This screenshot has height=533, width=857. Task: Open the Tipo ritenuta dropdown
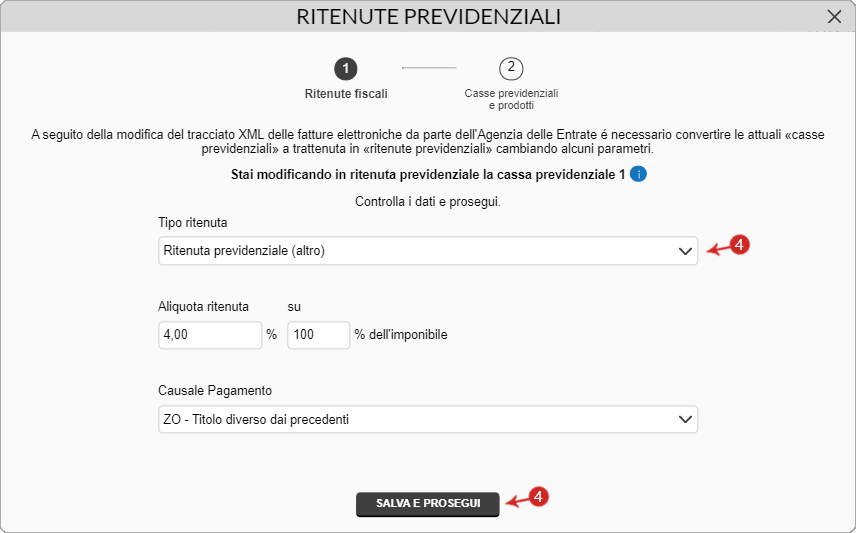(x=428, y=251)
